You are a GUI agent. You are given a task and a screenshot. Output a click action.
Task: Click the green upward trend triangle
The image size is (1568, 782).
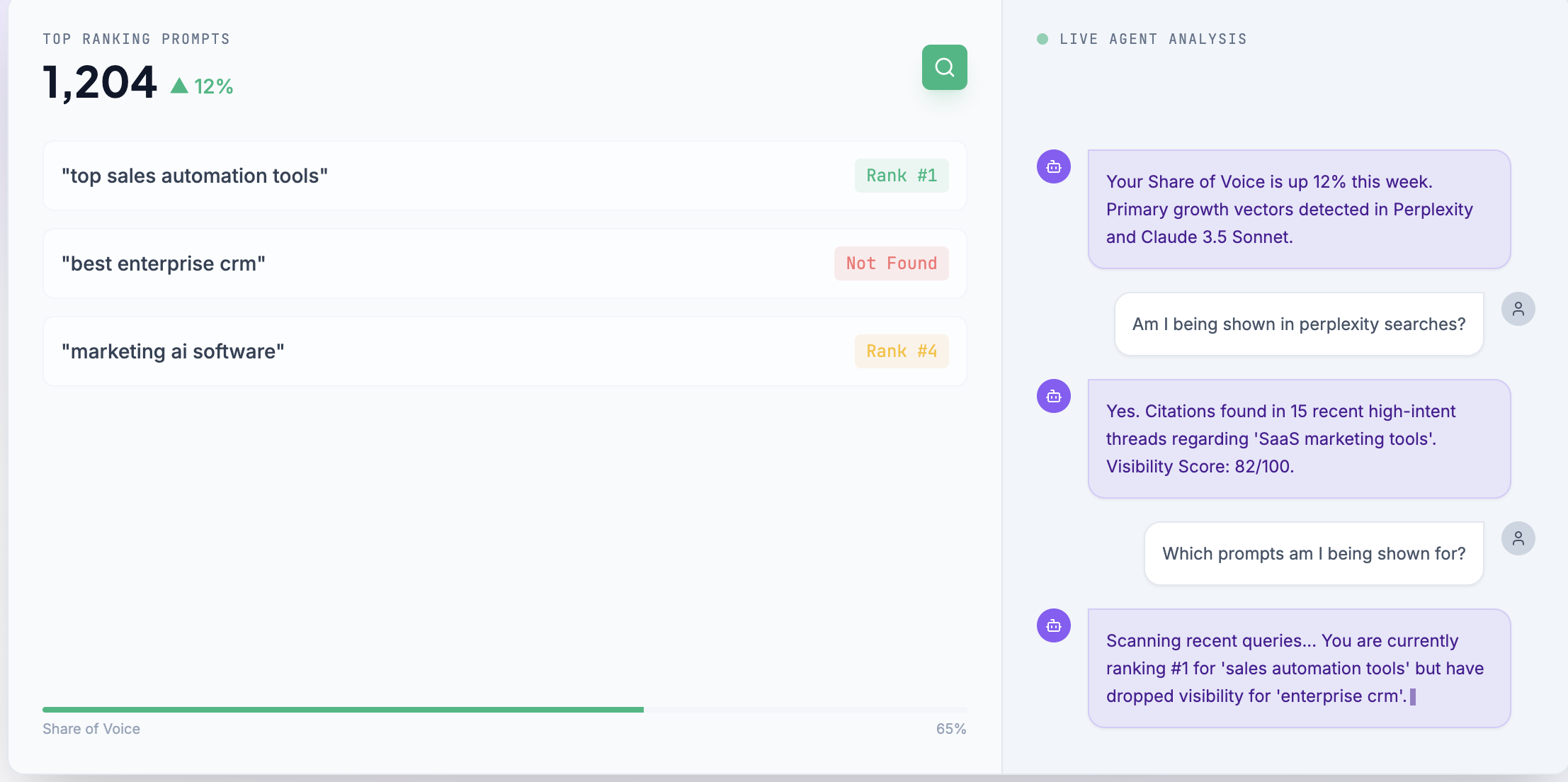pos(179,85)
